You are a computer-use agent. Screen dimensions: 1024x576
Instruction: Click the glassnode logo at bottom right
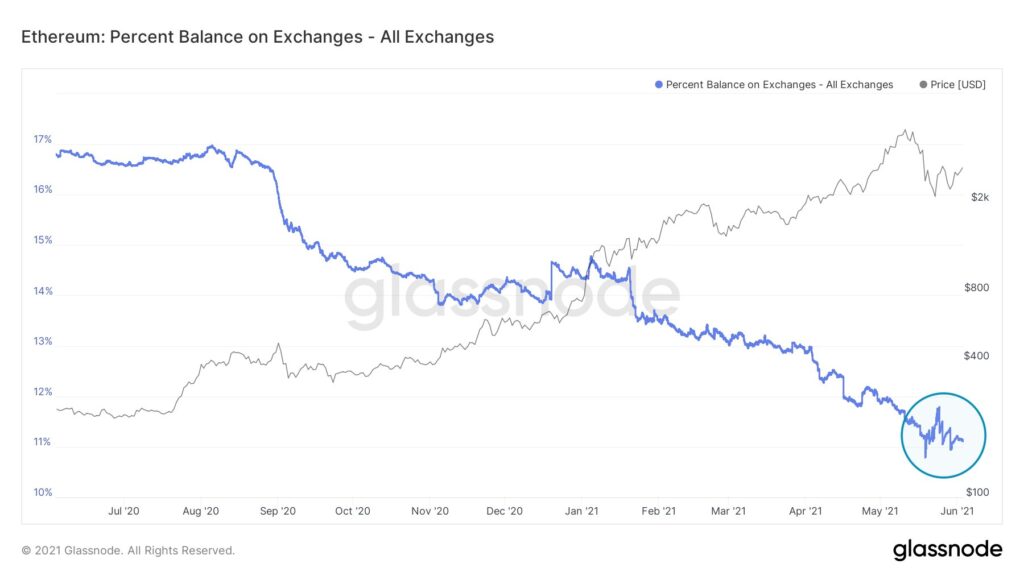[x=947, y=549]
